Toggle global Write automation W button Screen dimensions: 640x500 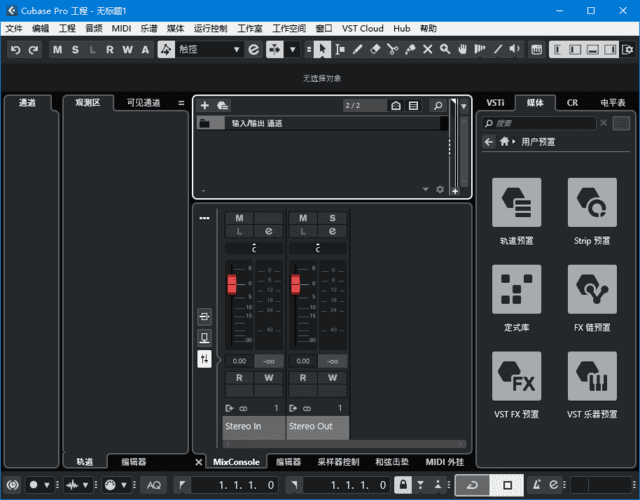127,50
